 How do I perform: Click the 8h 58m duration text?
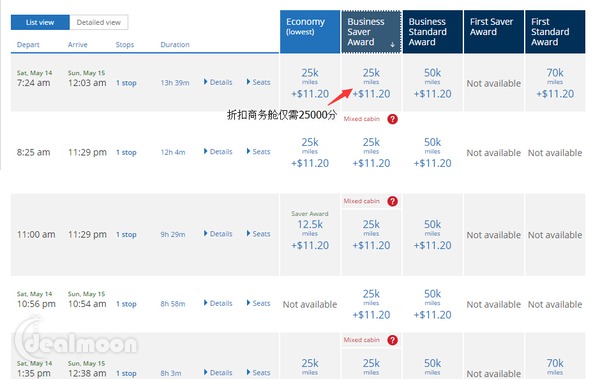173,304
